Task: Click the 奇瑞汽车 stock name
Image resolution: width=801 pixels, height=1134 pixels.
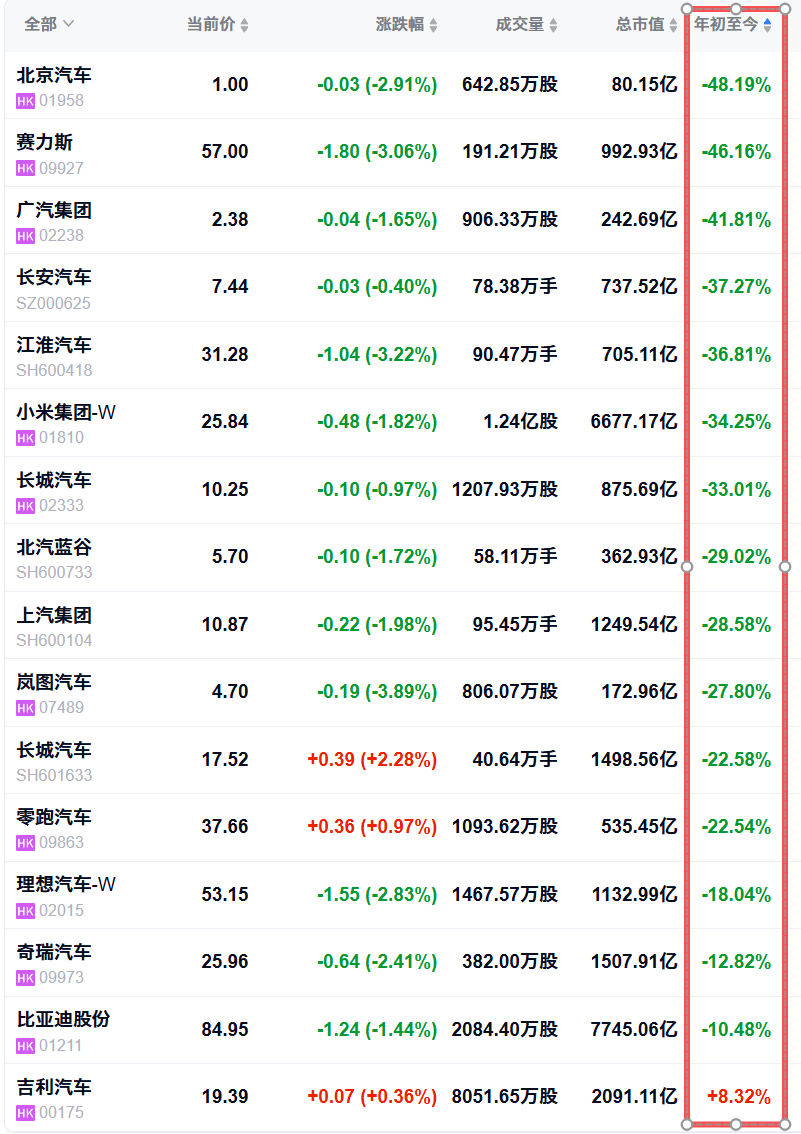Action: (x=54, y=952)
